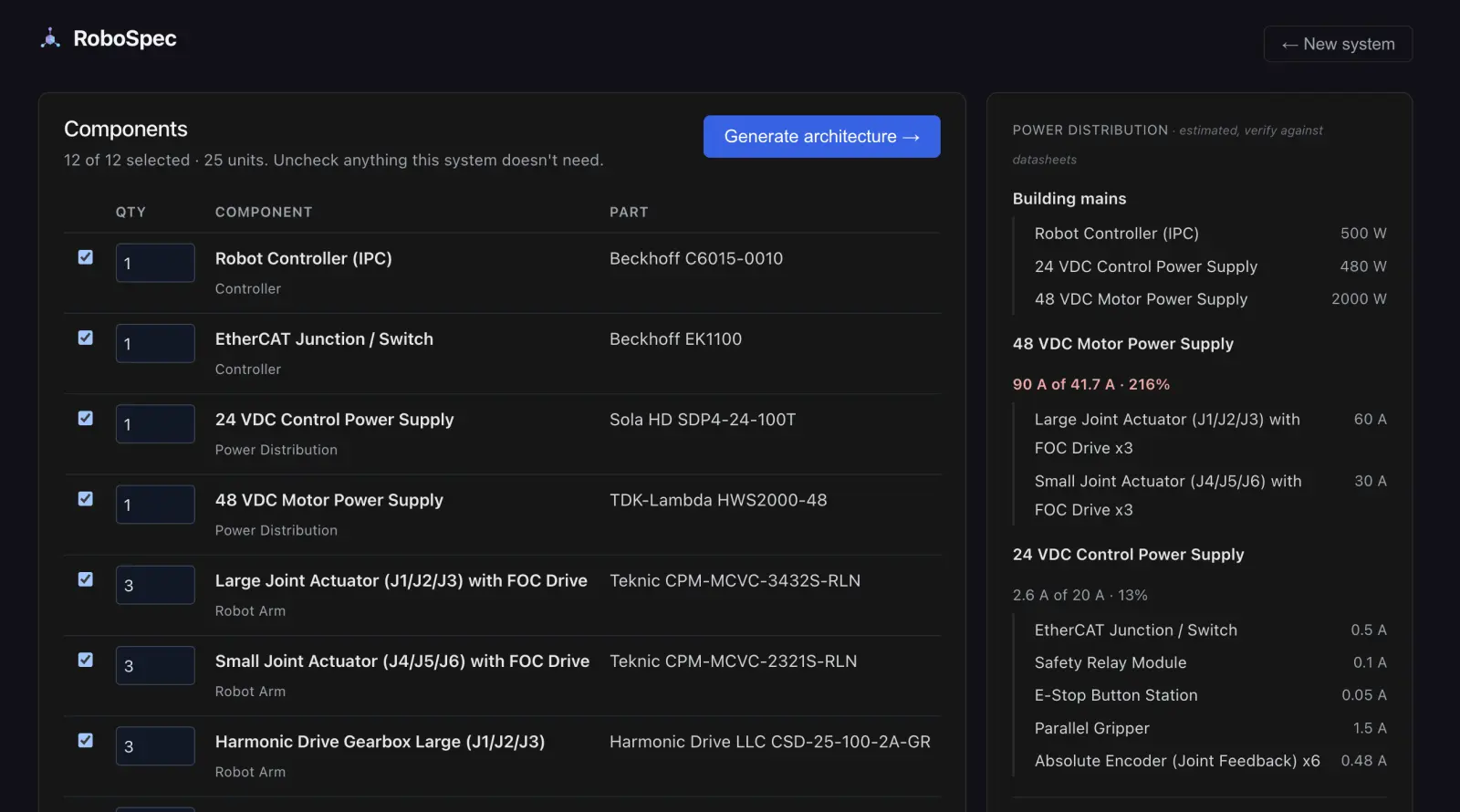
Task: Click the Safety Relay Module power entry
Action: pyautogui.click(x=1210, y=662)
